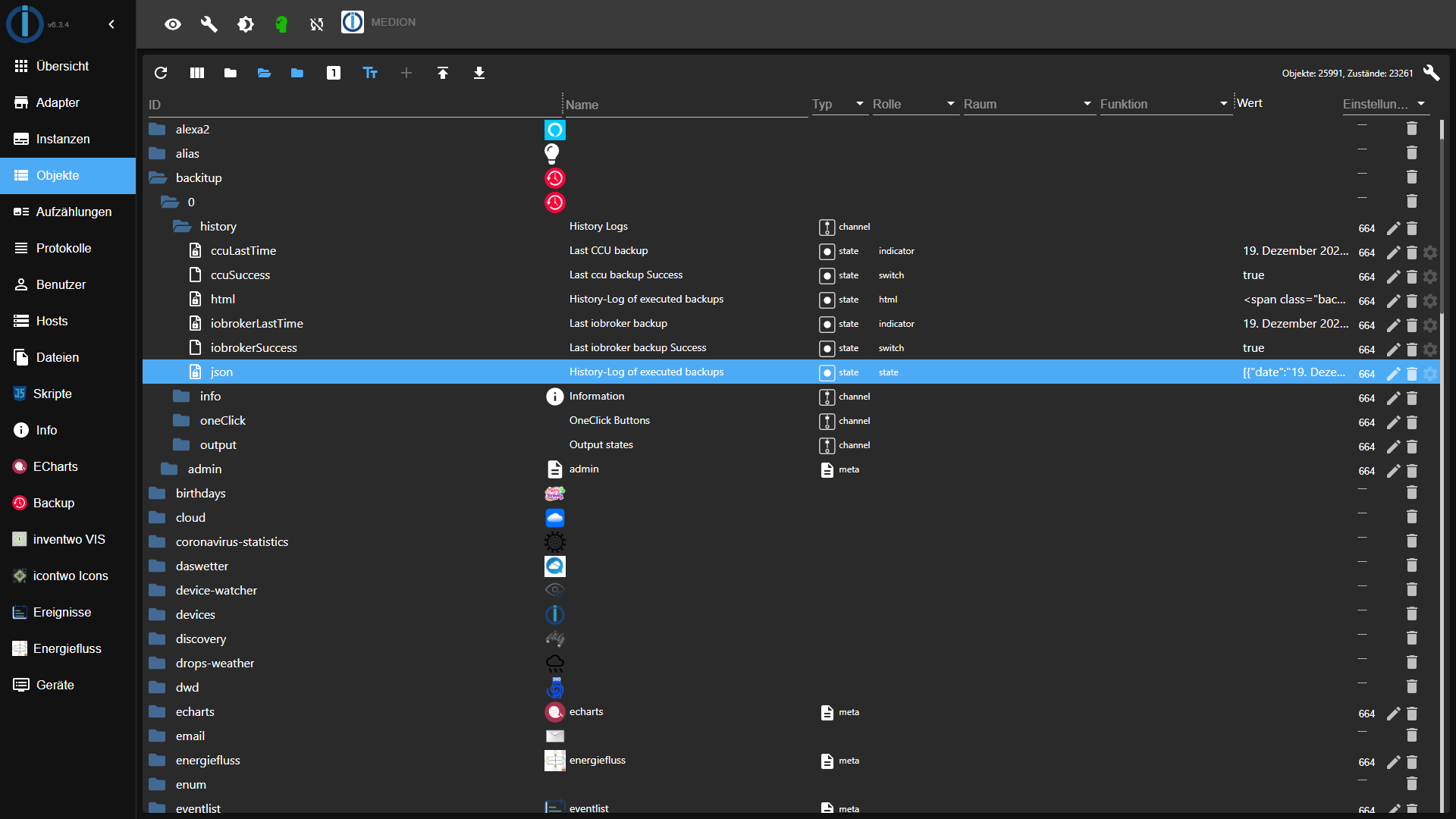1456x819 pixels.
Task: Delete the ccuLastTime object
Action: point(1412,252)
